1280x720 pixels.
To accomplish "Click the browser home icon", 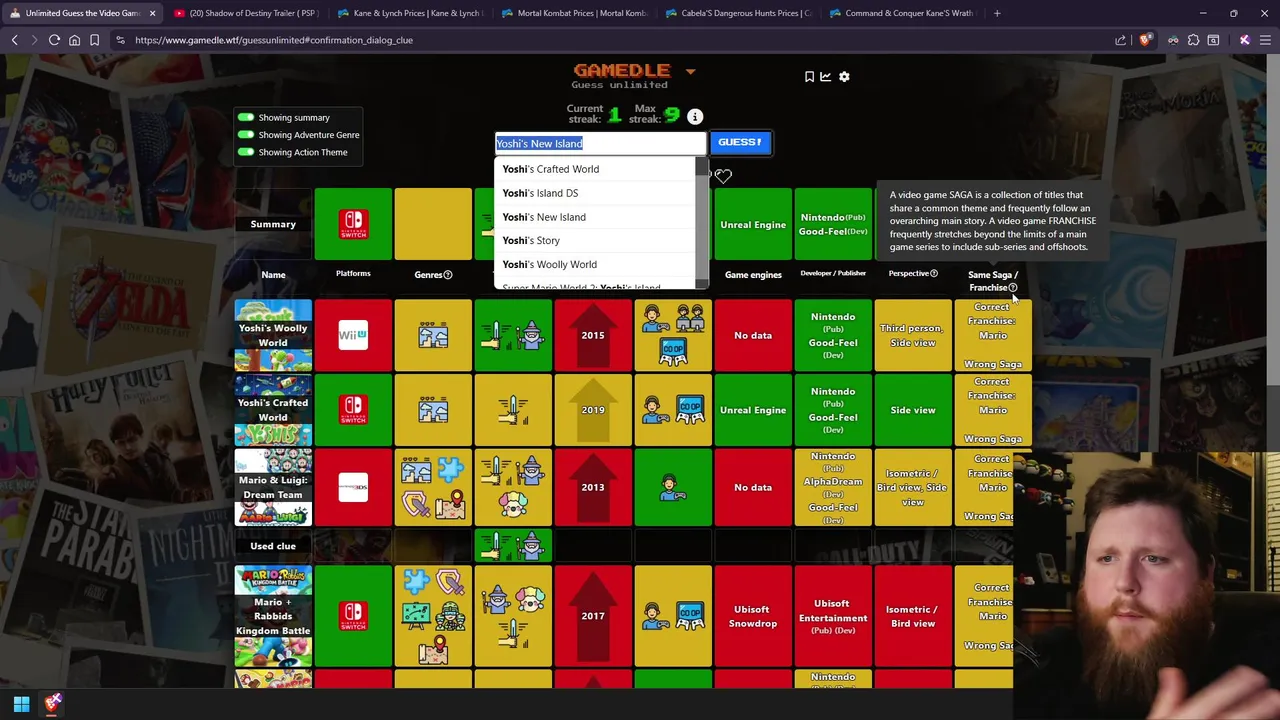I will click(x=75, y=40).
